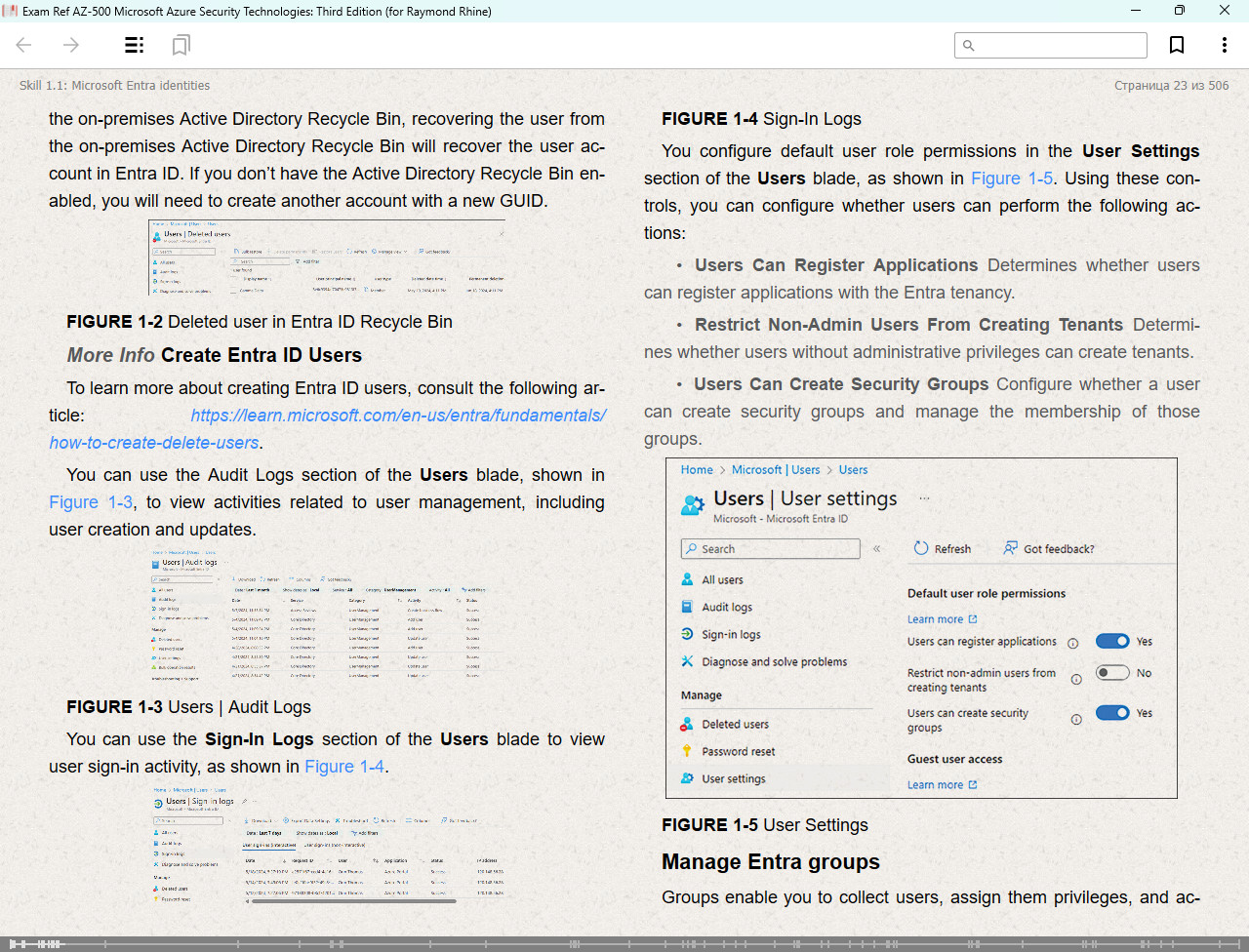Click the 'User settings' menu text in figure

click(x=734, y=778)
